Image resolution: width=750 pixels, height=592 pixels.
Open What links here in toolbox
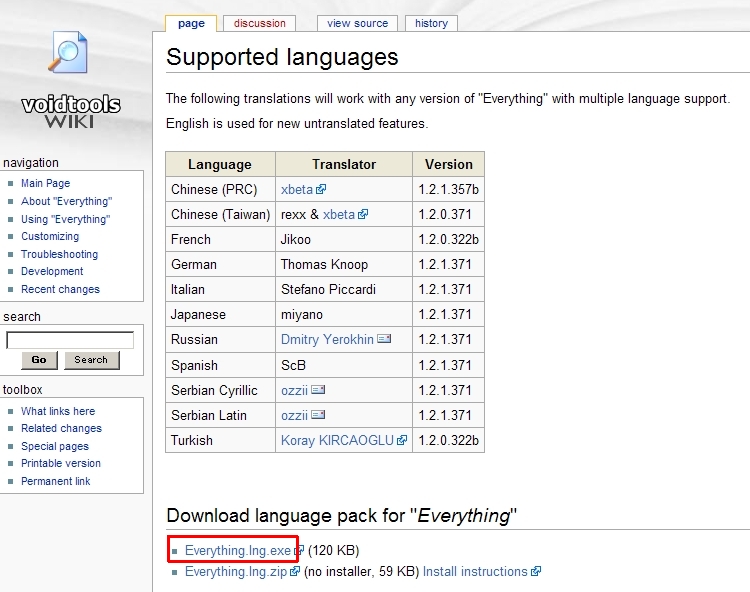click(58, 411)
